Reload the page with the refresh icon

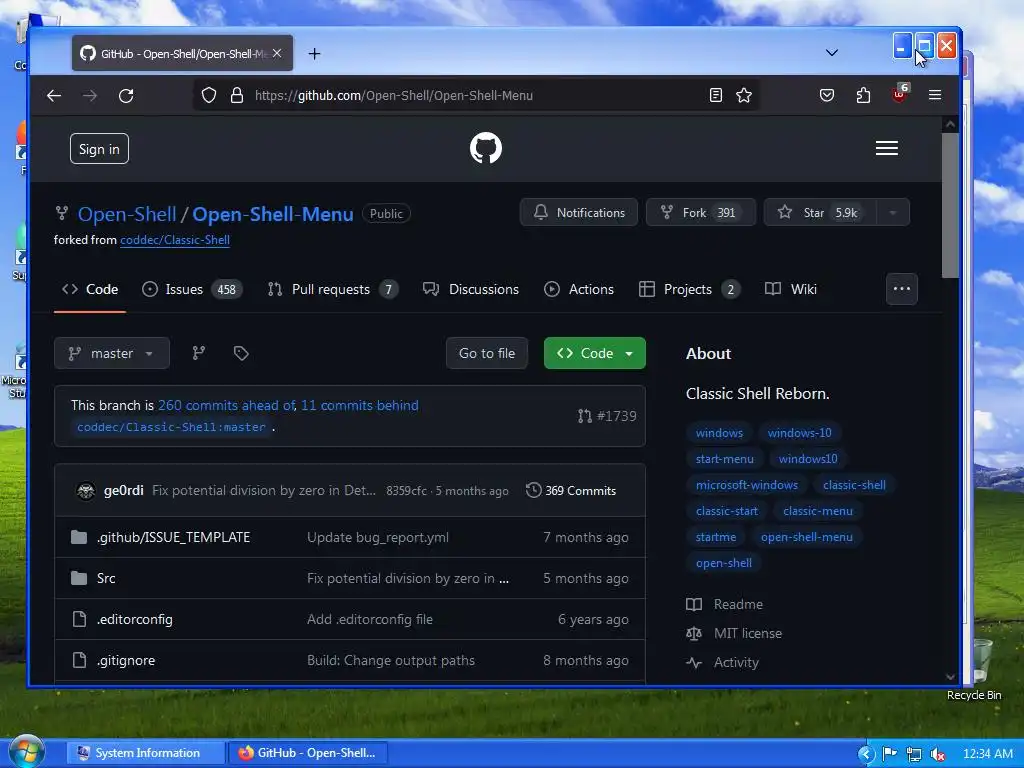[x=126, y=96]
